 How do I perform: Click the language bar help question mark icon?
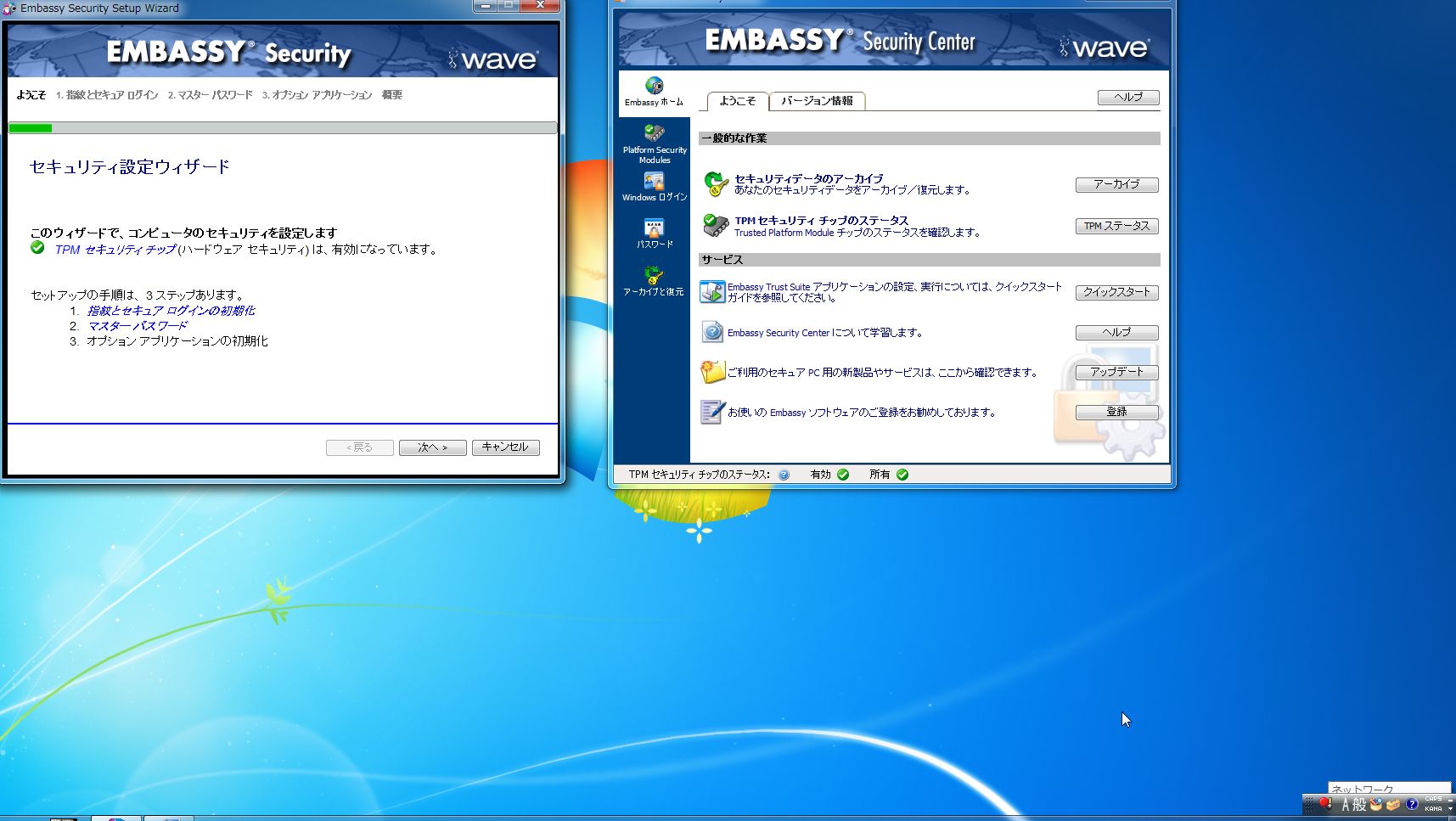point(1412,804)
